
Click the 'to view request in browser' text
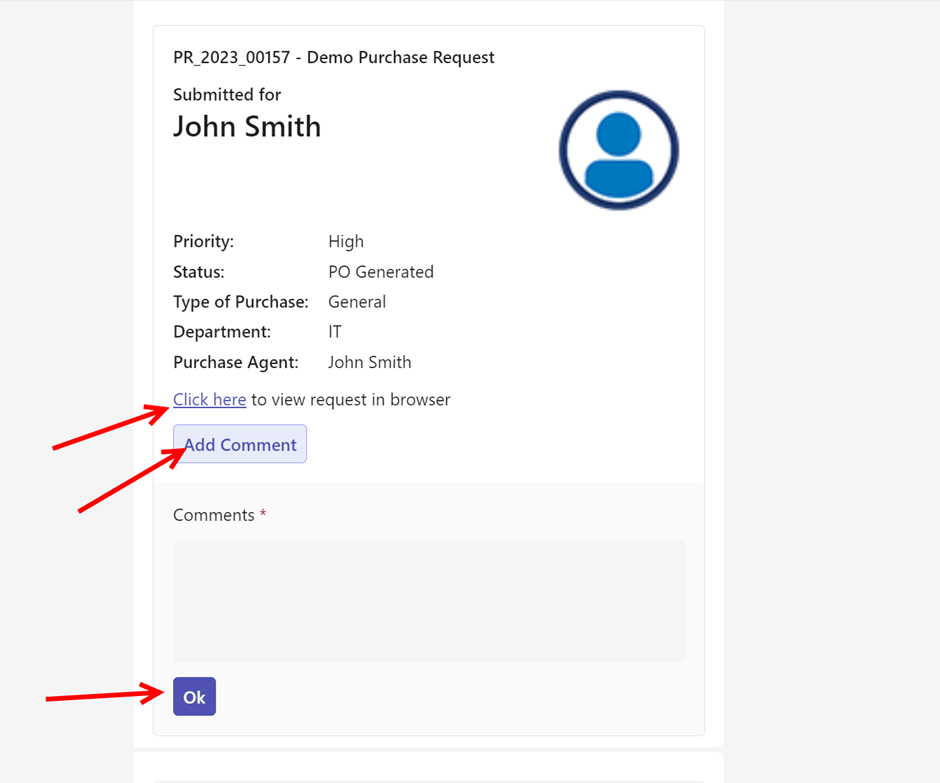350,400
